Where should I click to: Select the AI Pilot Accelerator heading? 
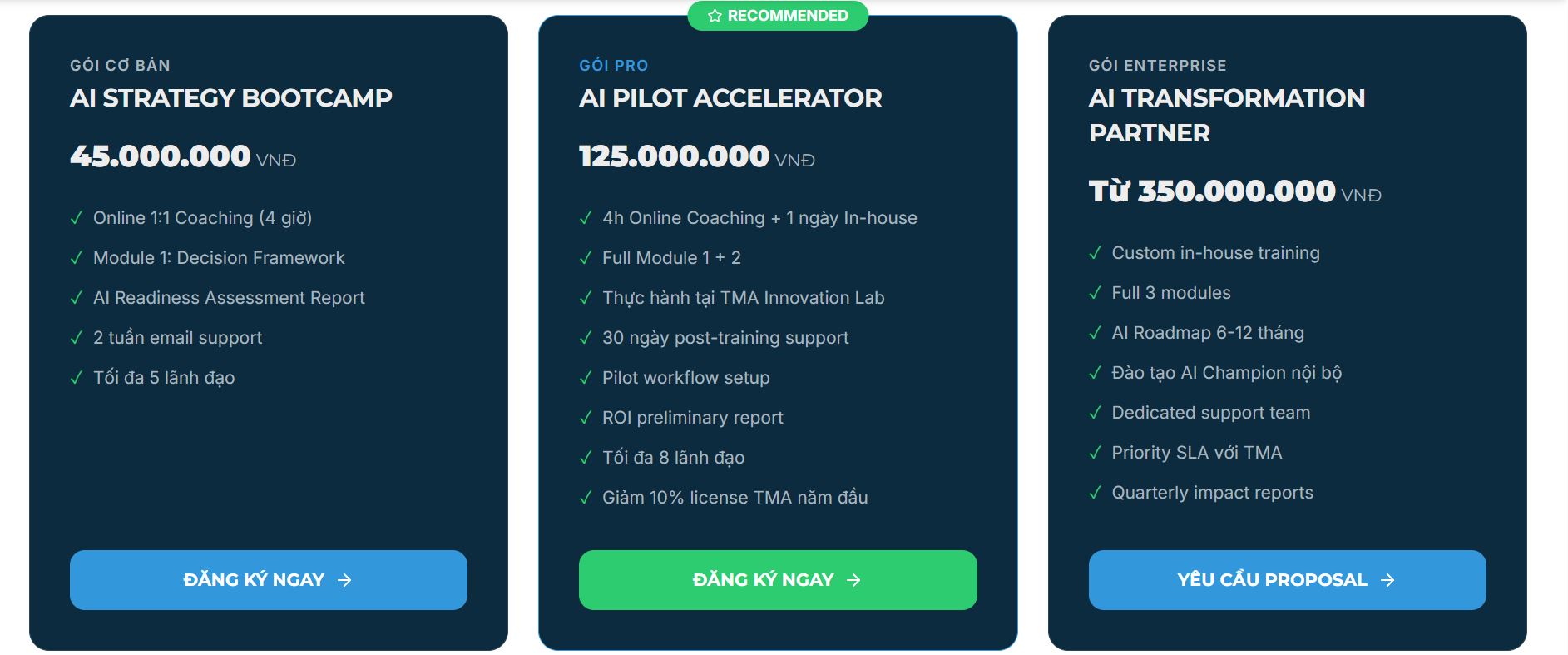(x=730, y=98)
